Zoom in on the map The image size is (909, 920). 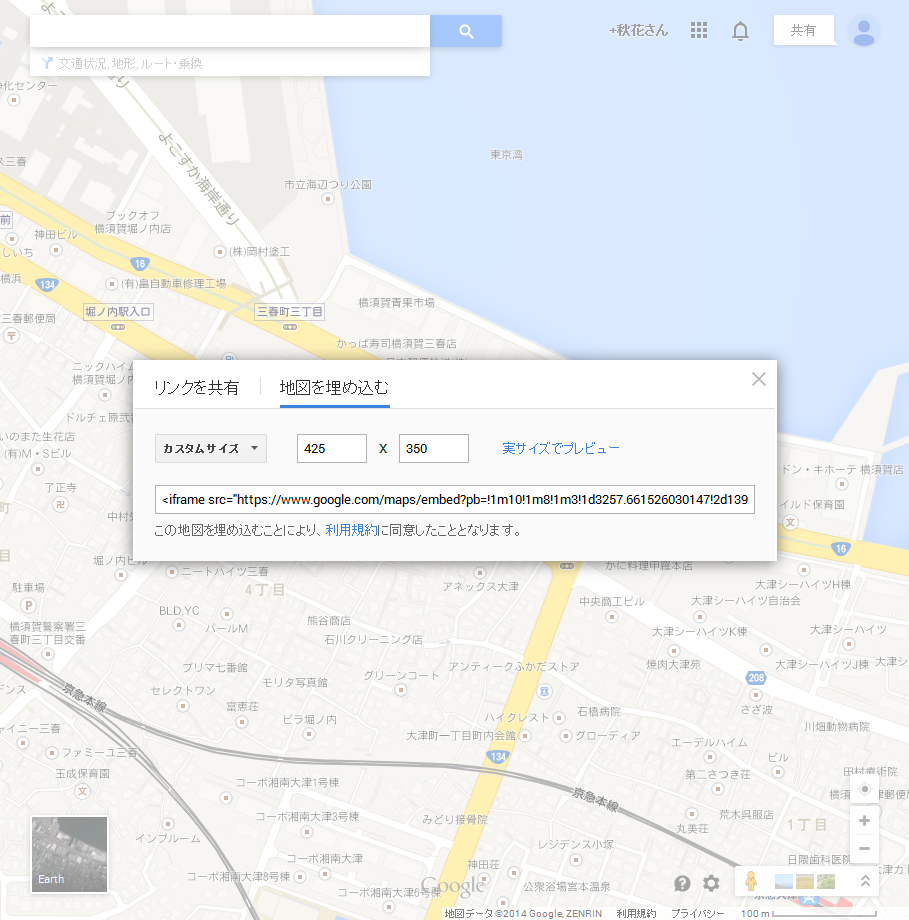tap(864, 821)
